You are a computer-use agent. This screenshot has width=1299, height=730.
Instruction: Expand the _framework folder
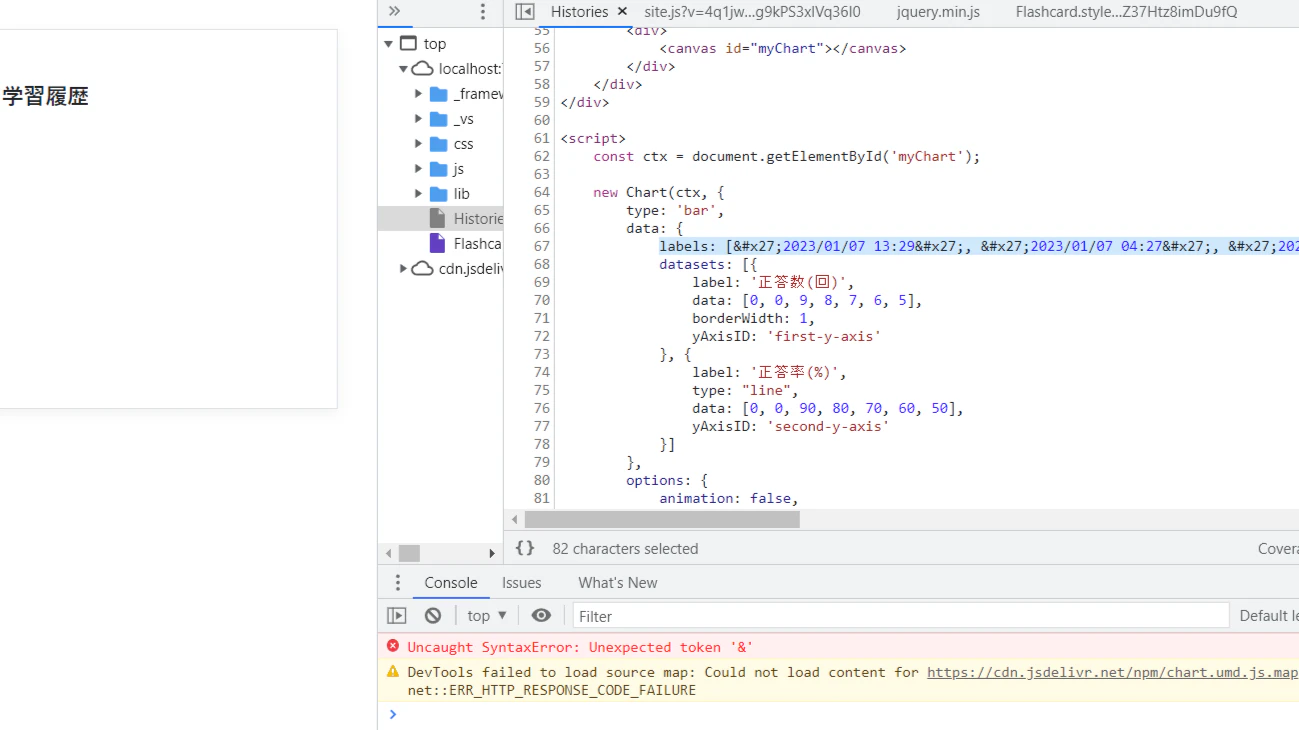(x=418, y=94)
